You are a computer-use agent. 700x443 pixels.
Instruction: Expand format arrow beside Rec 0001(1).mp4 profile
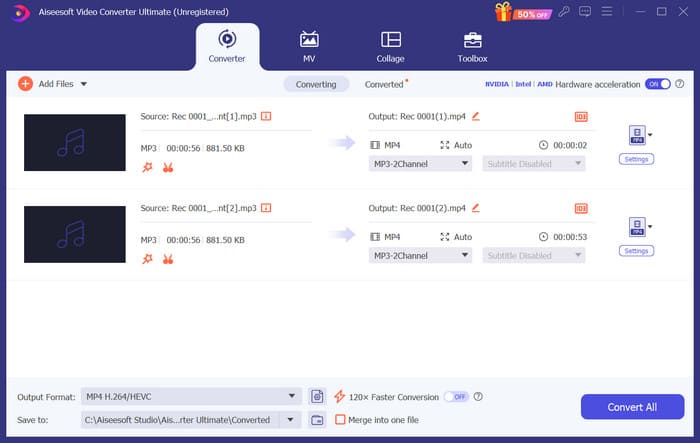650,135
